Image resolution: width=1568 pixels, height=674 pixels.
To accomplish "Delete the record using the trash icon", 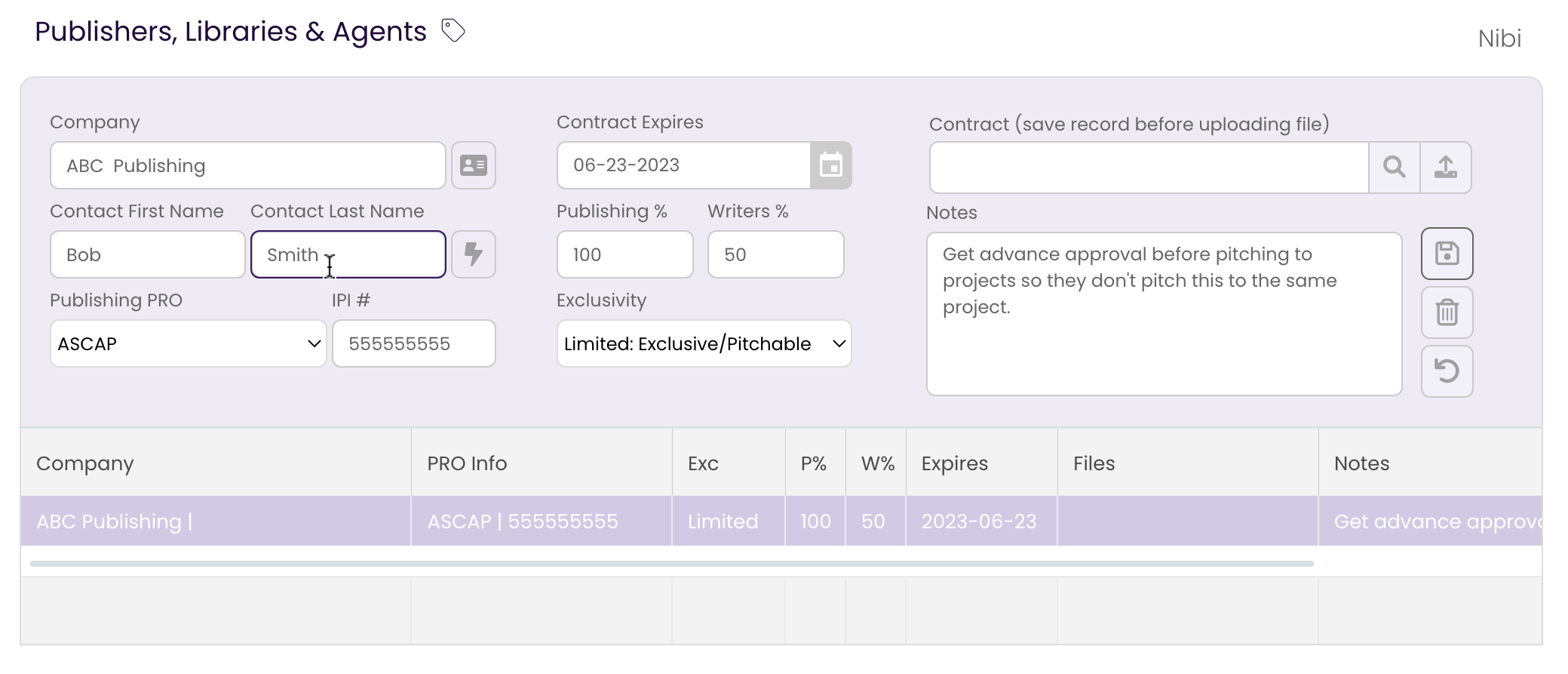I will pos(1447,312).
